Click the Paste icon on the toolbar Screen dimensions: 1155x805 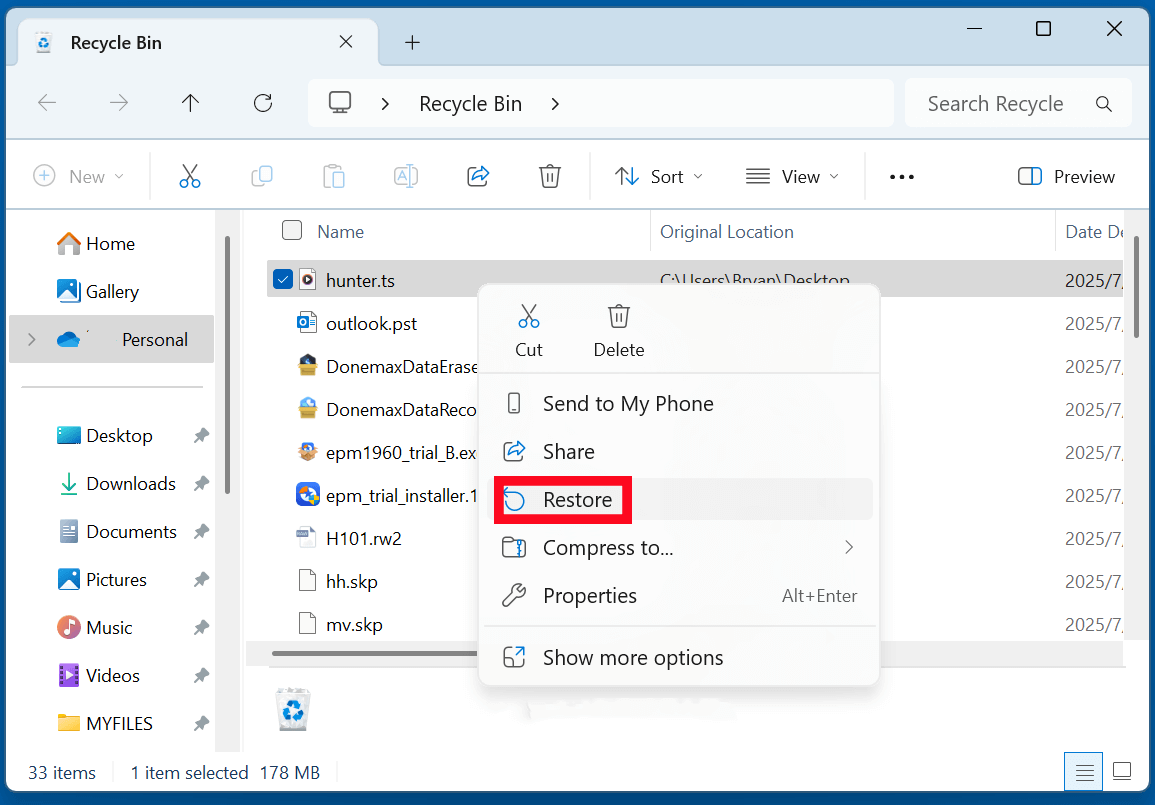(334, 176)
